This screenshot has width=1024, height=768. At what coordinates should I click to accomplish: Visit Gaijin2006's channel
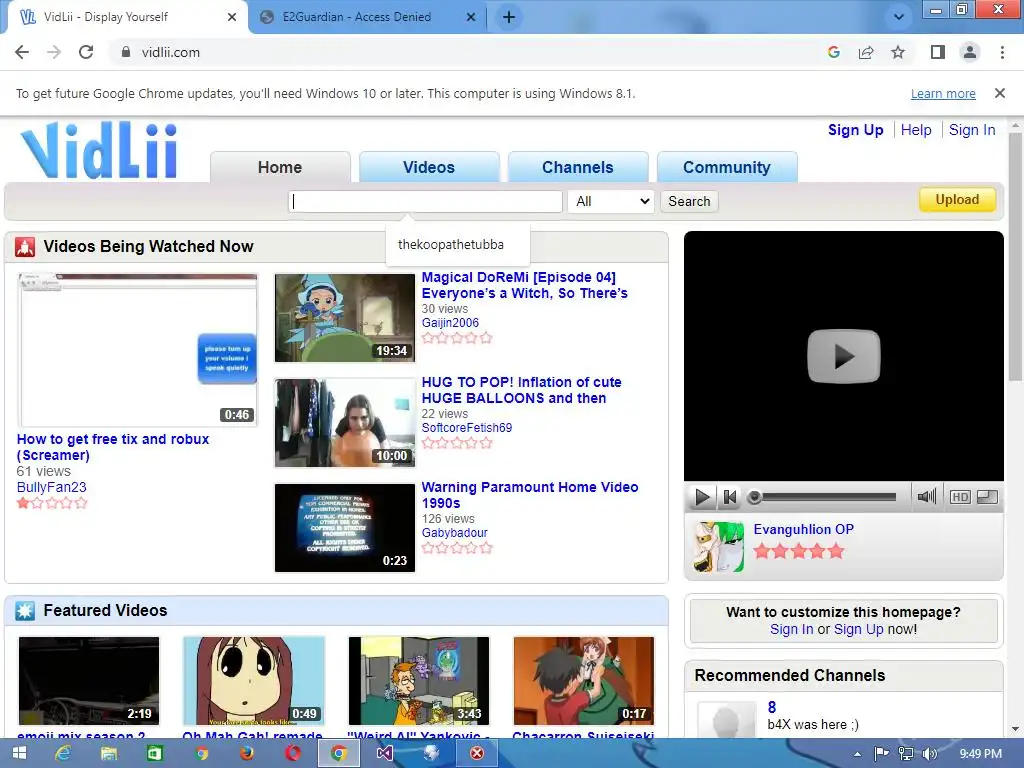tap(450, 323)
